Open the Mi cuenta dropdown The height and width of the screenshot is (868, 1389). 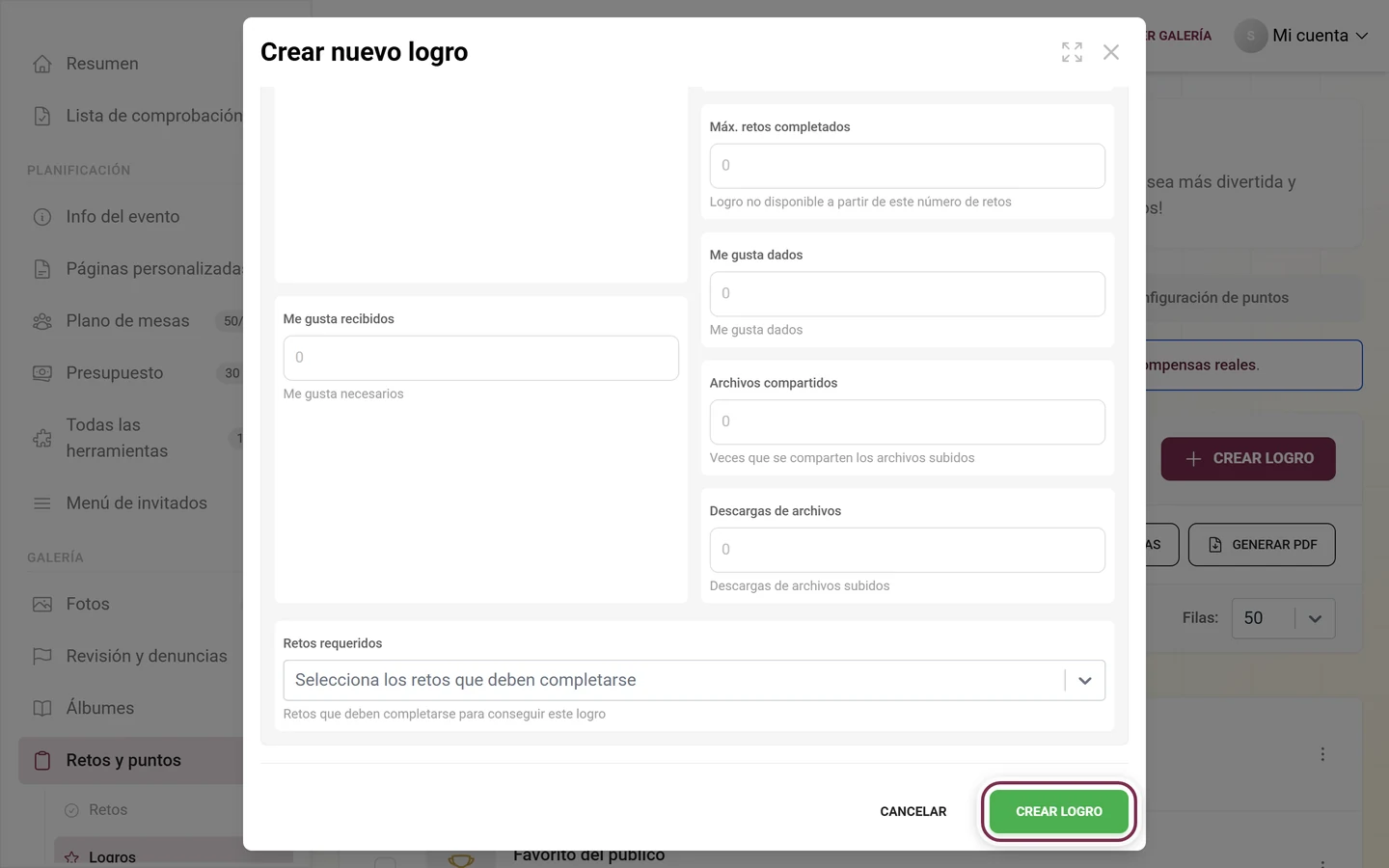point(1302,36)
